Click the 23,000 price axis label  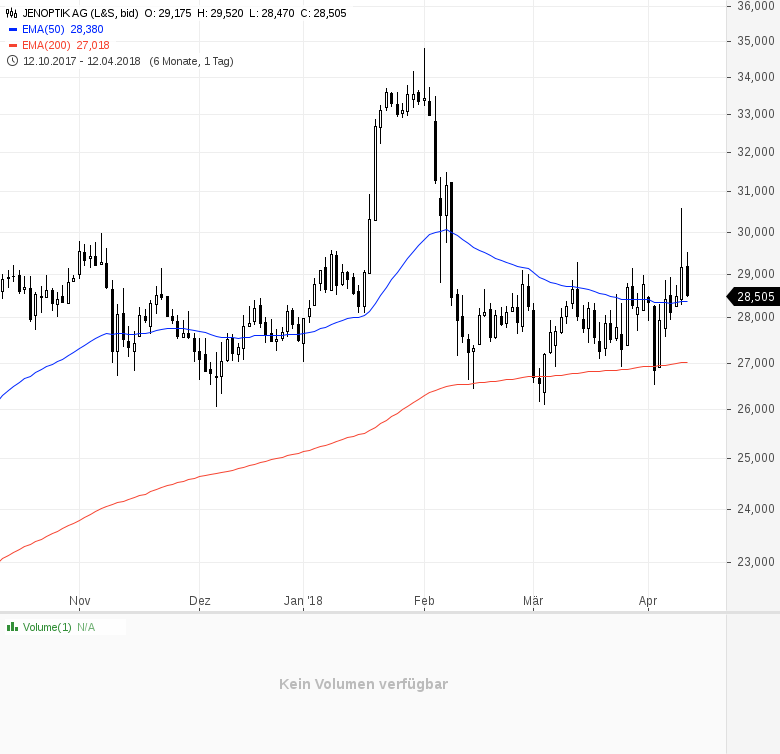click(x=756, y=562)
